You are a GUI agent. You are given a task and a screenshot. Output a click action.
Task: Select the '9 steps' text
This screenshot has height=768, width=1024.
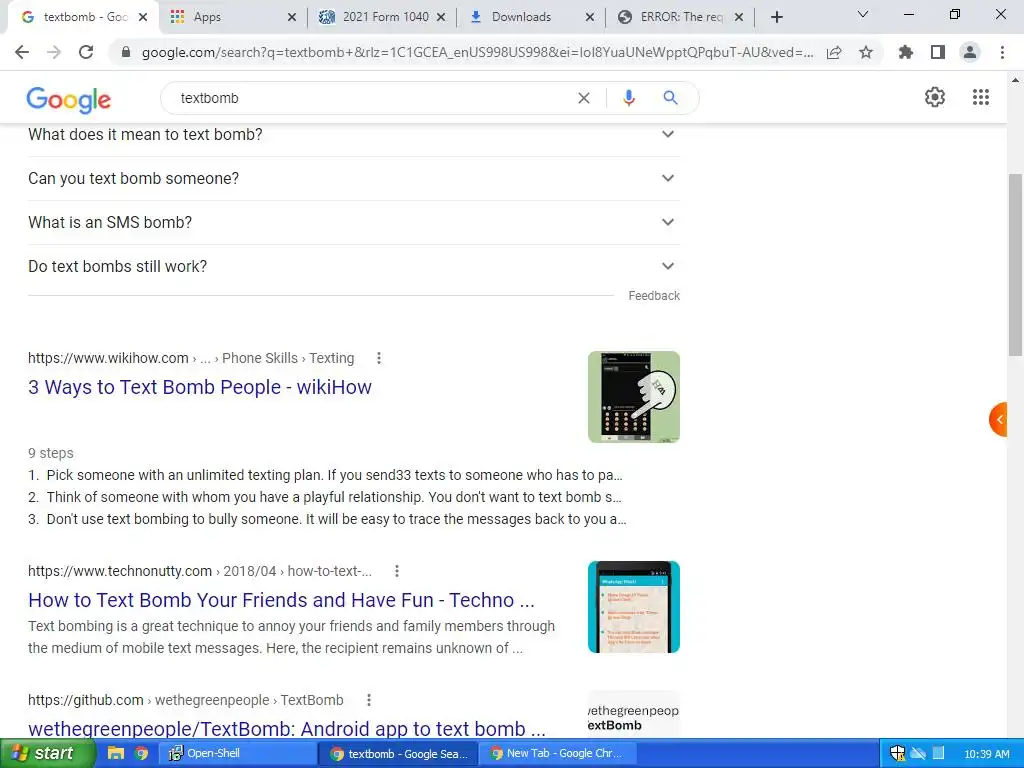[x=51, y=453]
